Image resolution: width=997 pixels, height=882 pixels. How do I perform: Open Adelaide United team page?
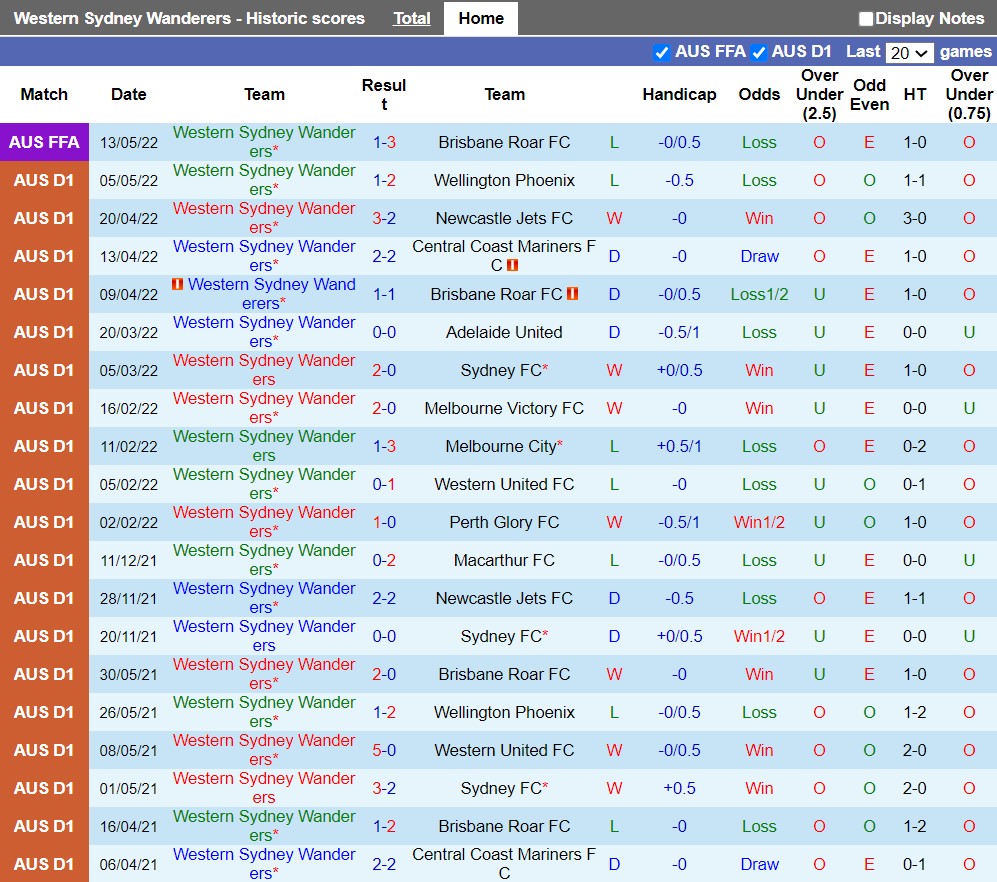pyautogui.click(x=504, y=332)
